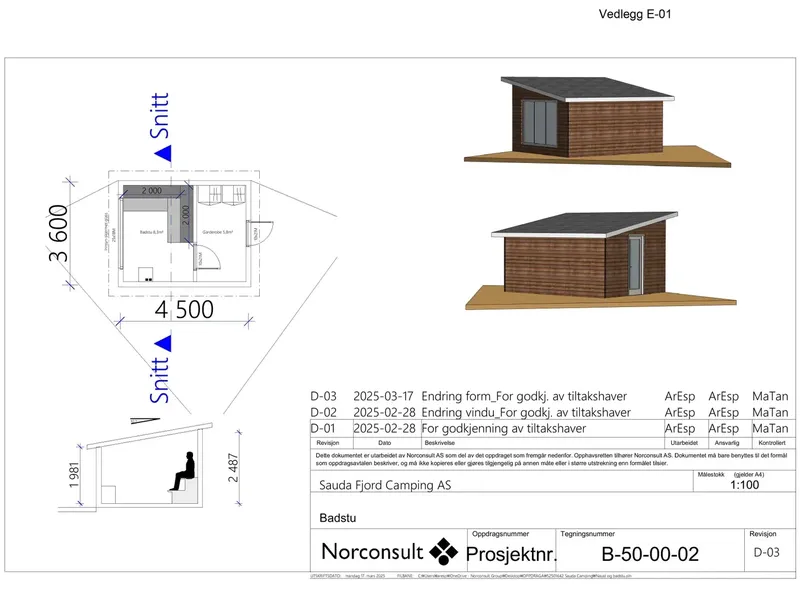Click 'Endring vindu_For godkj. av tiltakshaver'
The width and height of the screenshot is (800, 600).
pos(526,412)
